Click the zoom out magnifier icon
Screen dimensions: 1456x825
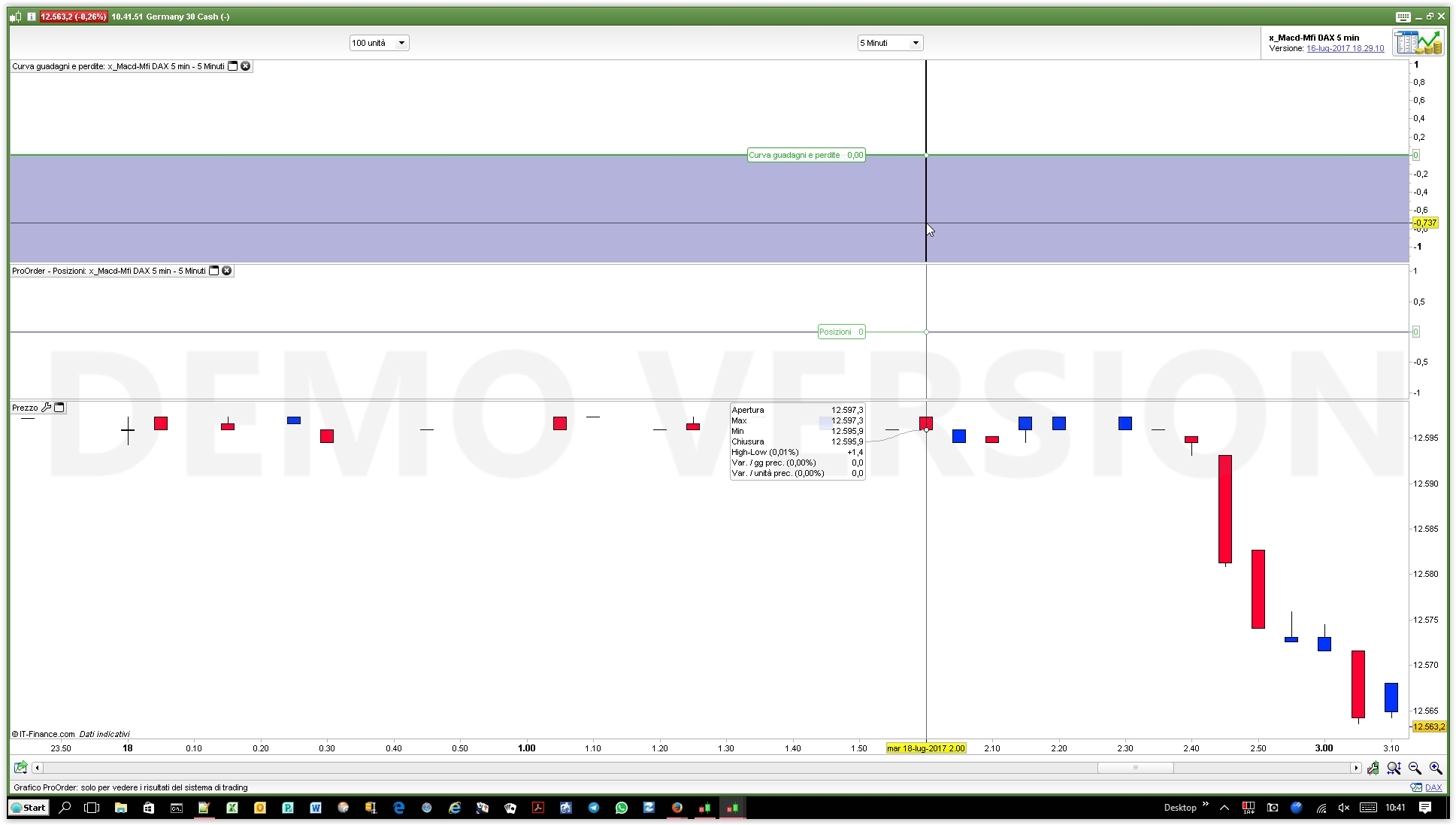click(1415, 768)
